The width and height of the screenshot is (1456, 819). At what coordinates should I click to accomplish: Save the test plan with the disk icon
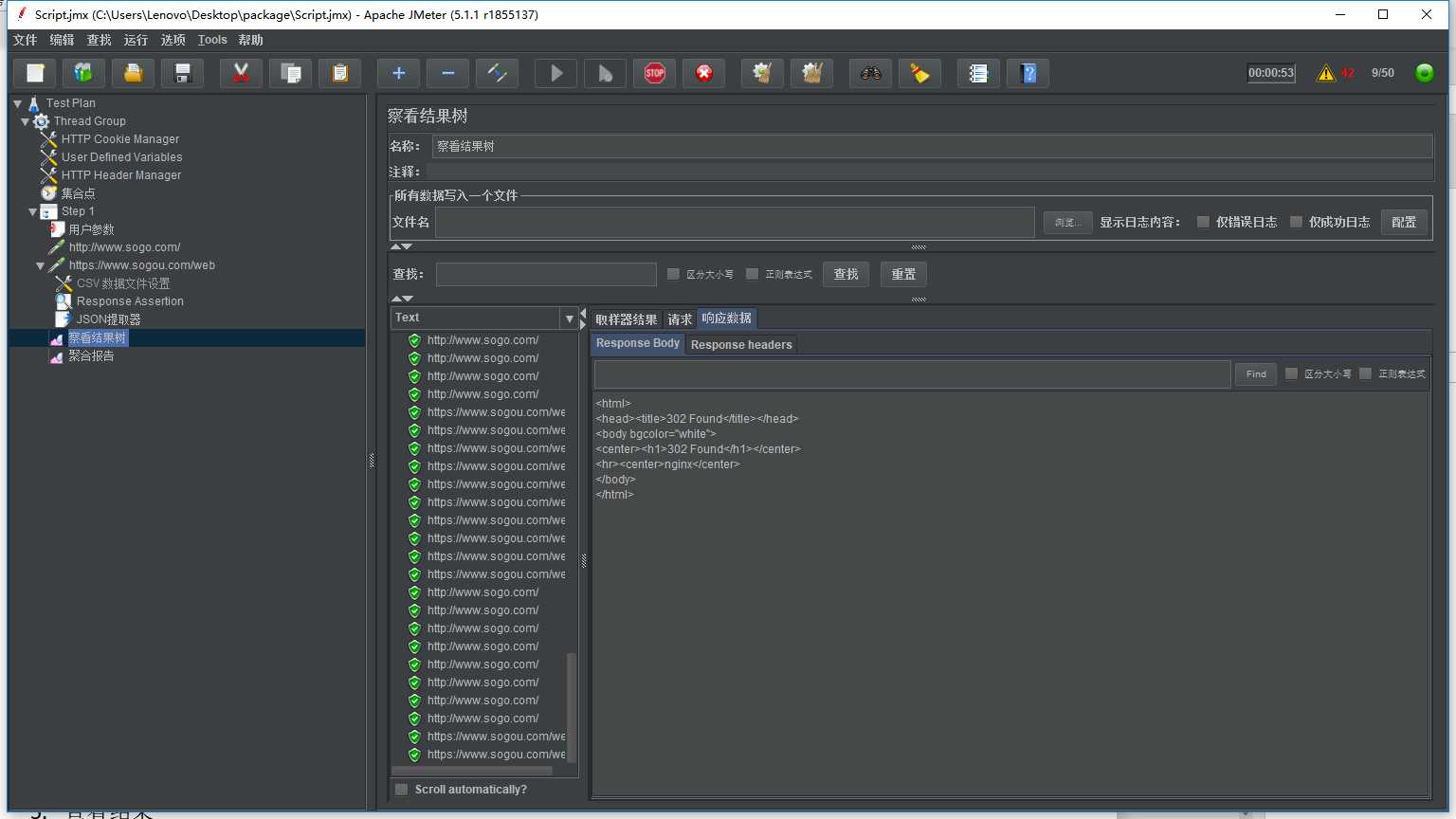tap(183, 73)
